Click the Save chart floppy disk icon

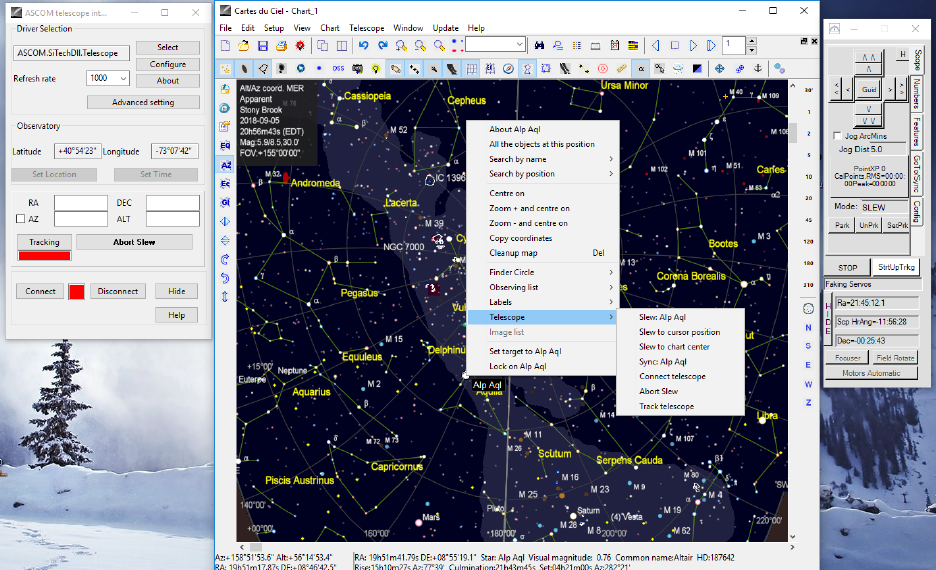pos(262,45)
